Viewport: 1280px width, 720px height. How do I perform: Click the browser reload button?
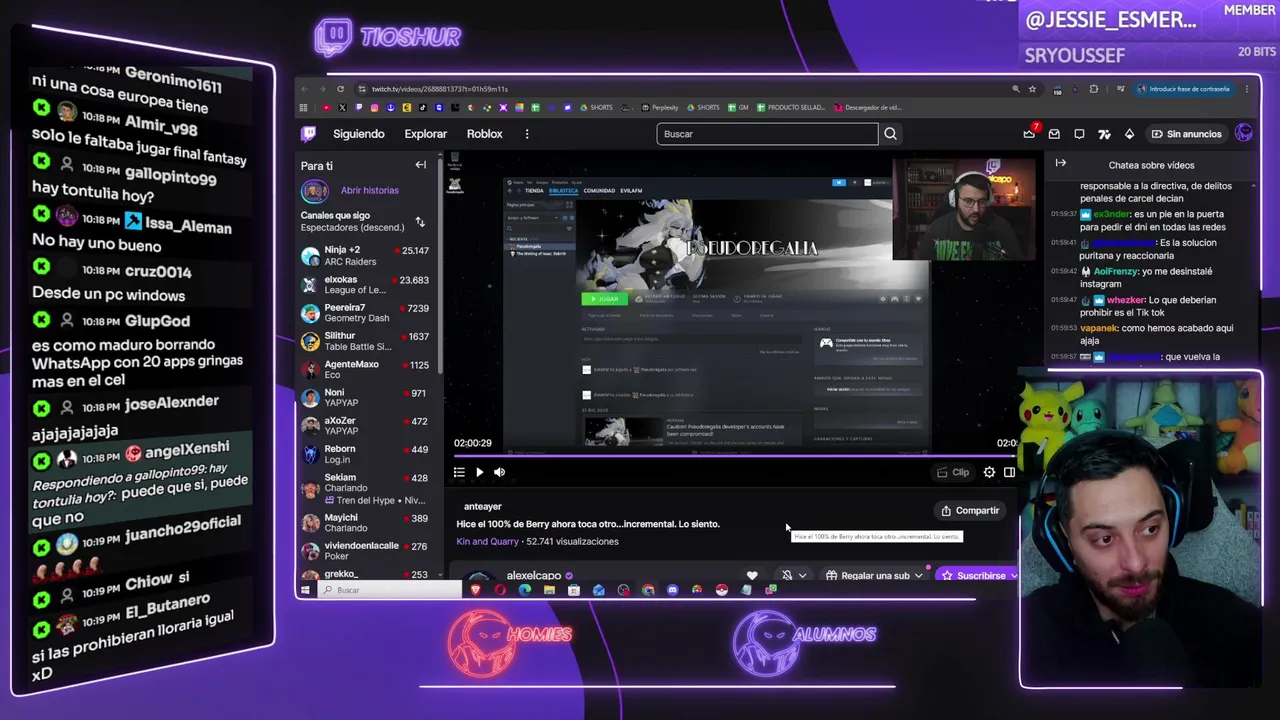coord(340,89)
